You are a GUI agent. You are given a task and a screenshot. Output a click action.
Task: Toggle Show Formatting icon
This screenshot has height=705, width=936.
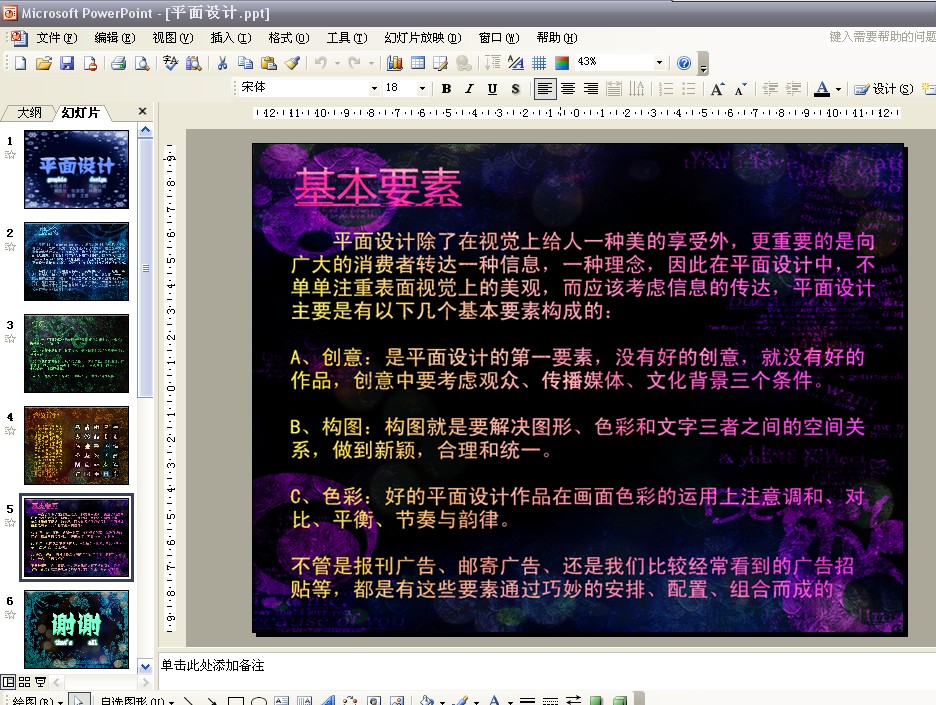tap(516, 63)
